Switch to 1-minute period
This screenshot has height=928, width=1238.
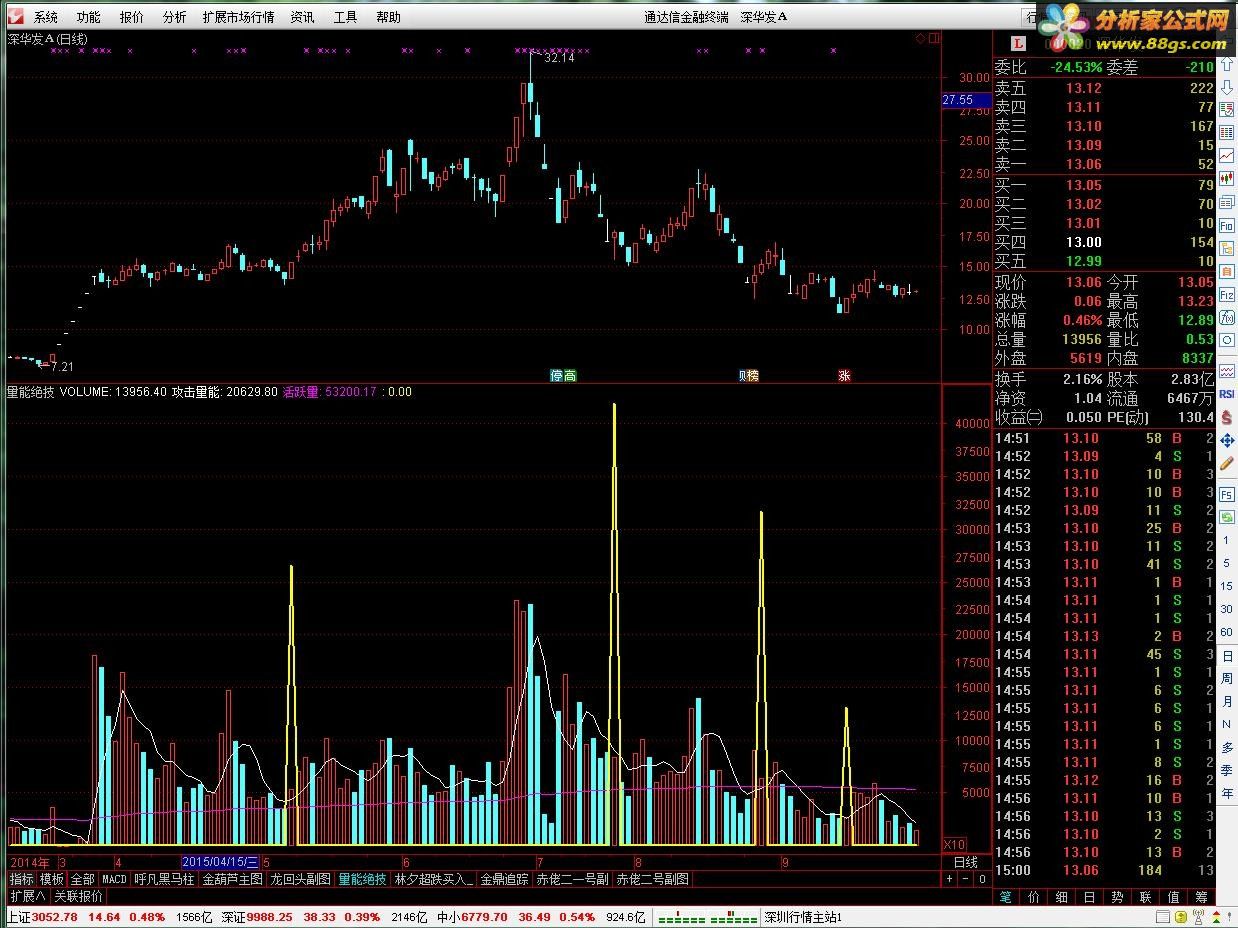pos(1226,540)
